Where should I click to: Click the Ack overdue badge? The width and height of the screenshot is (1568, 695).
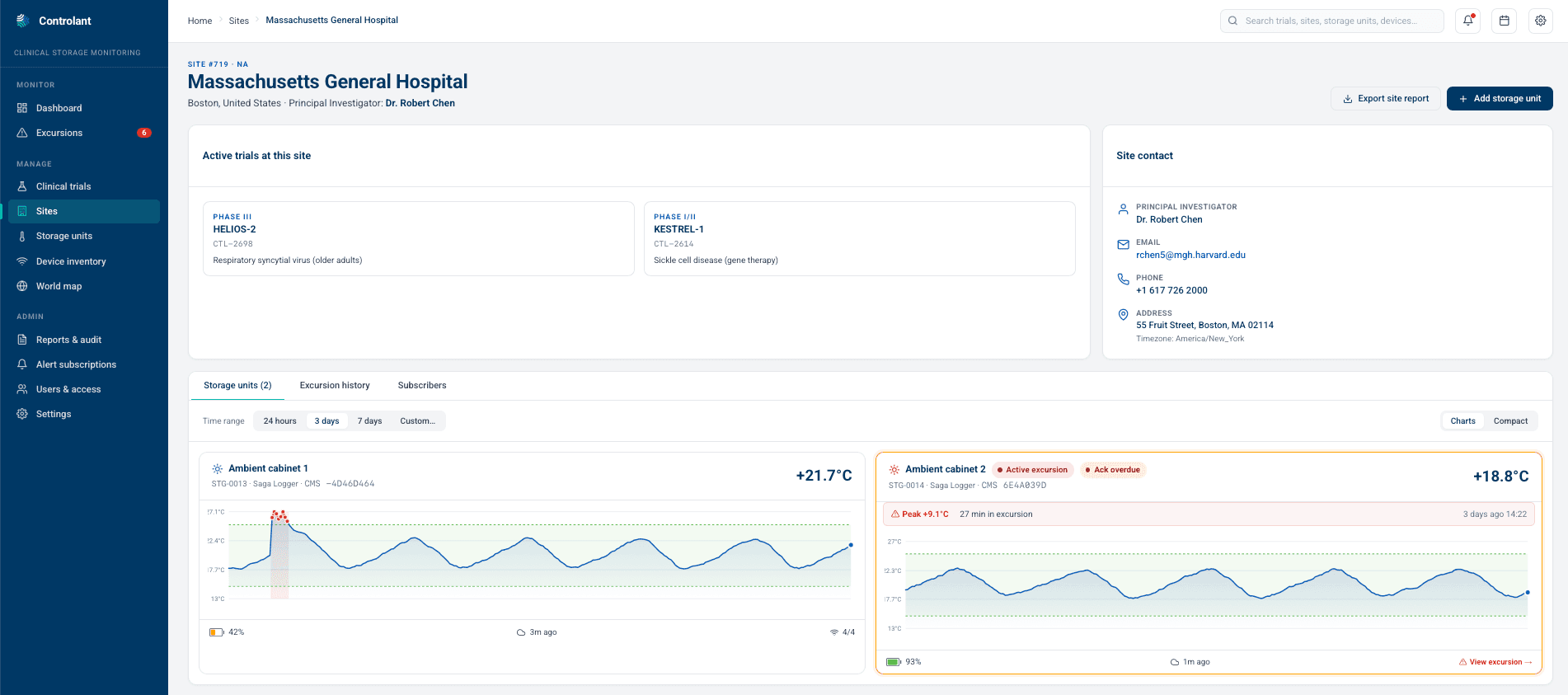coord(1113,470)
